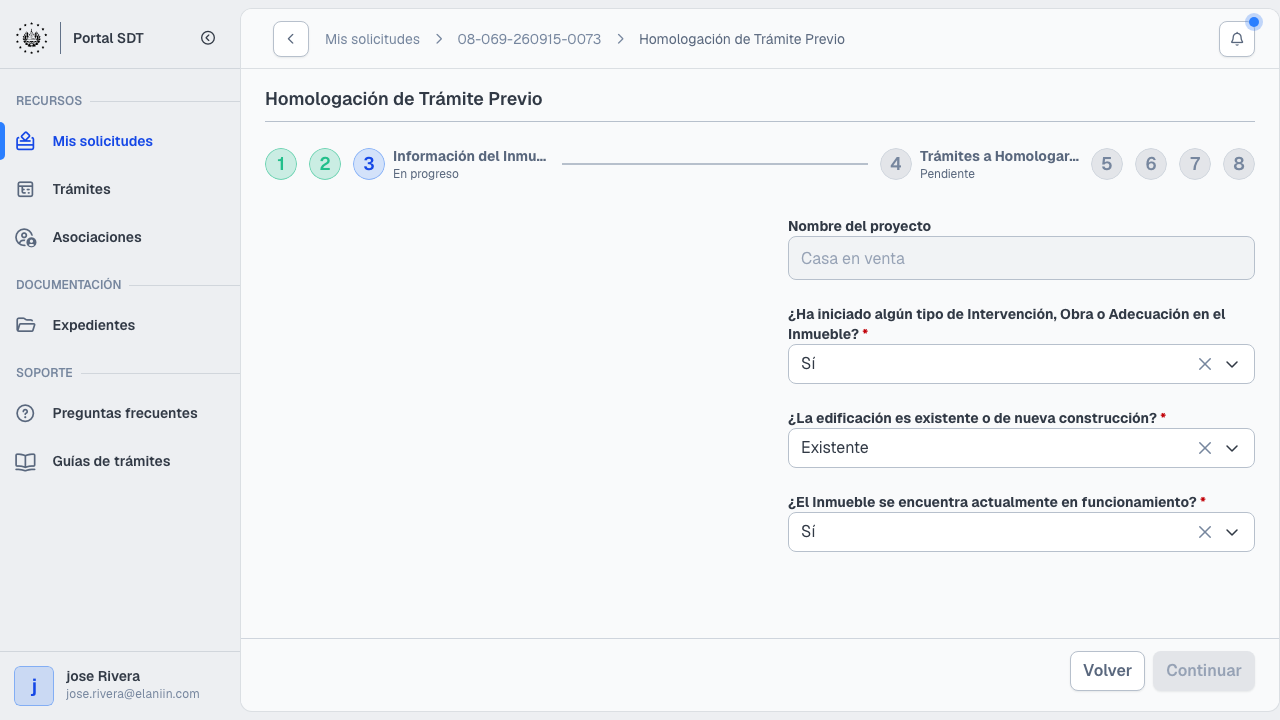Click the jose.rivera@elaniin.com email text
This screenshot has height=720, width=1280.
coord(133,694)
